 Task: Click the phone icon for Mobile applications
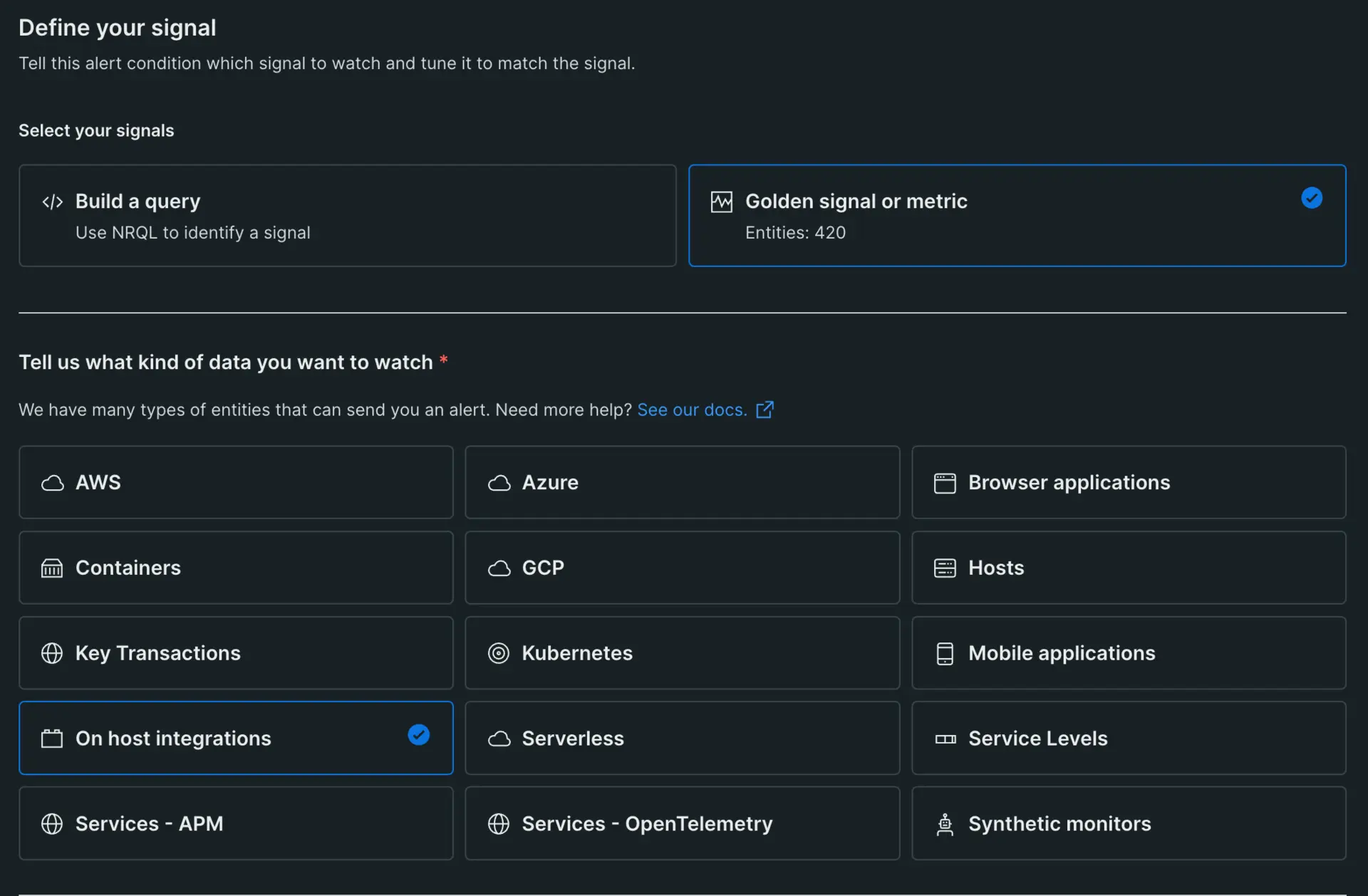[x=945, y=653]
